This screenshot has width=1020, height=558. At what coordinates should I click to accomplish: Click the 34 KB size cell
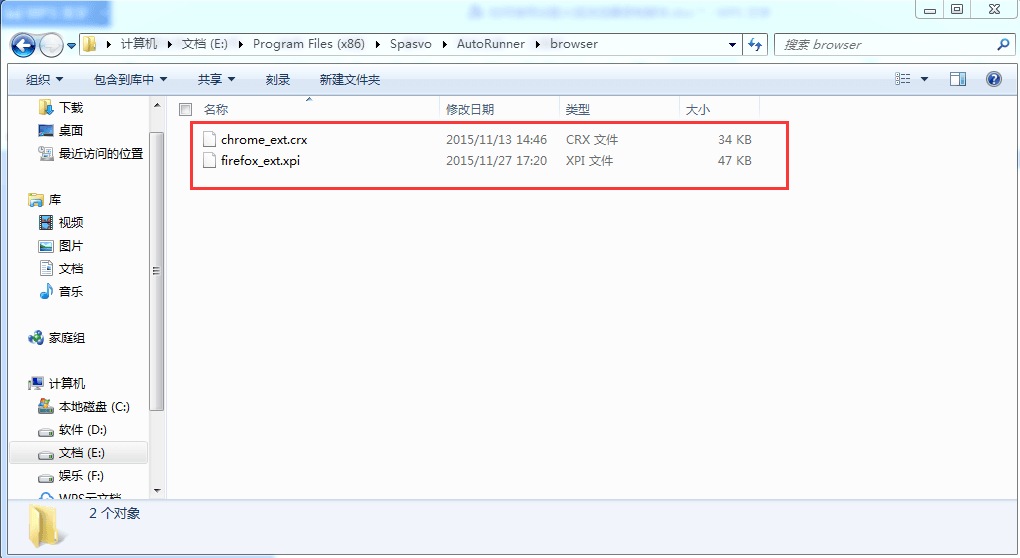coord(734,140)
